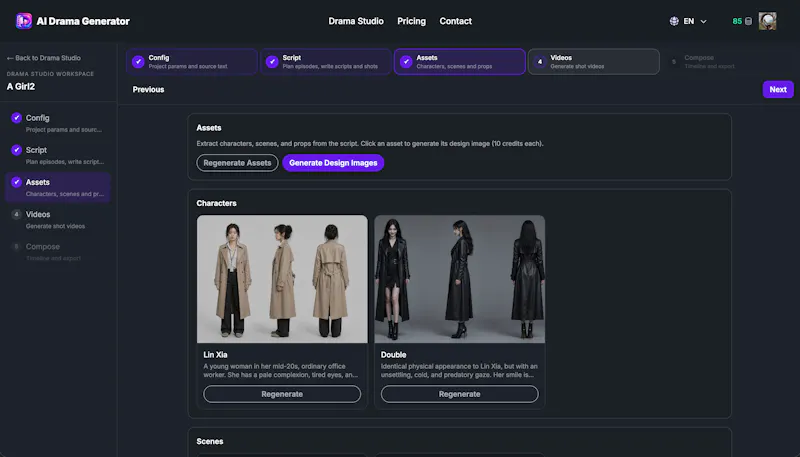800x457 pixels.
Task: Click the Double character name
Action: point(393,354)
